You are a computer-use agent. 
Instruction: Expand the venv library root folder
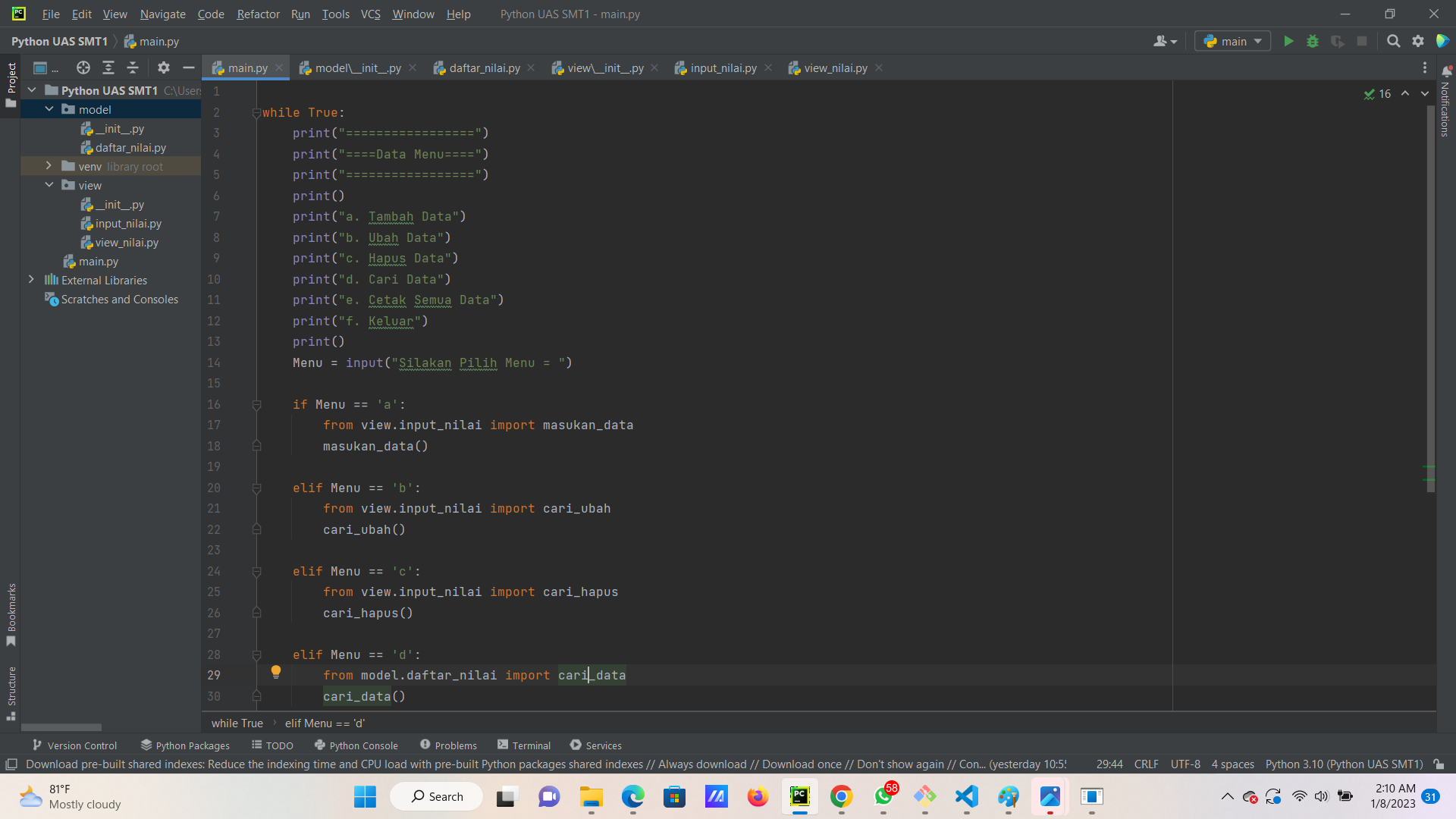[49, 166]
